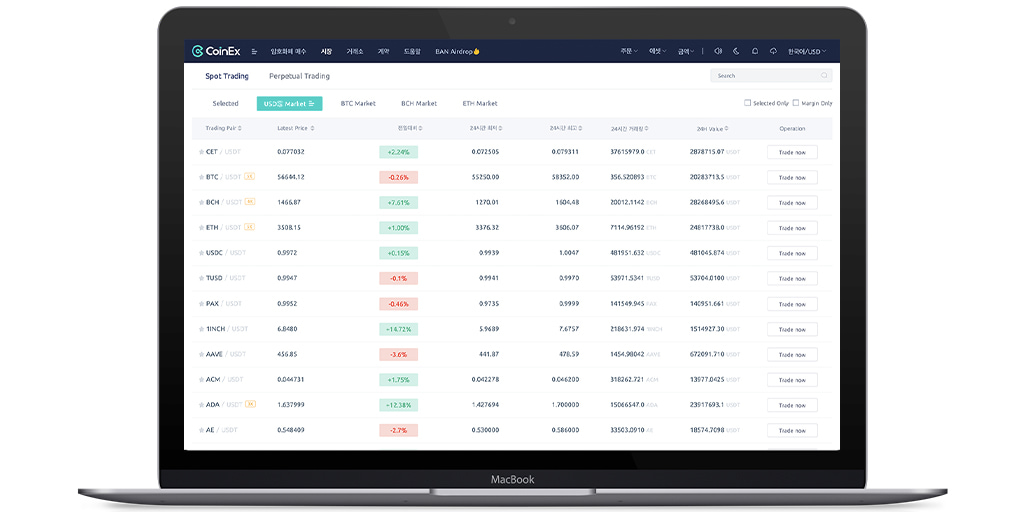Select the BTC Market tab

coord(358,104)
